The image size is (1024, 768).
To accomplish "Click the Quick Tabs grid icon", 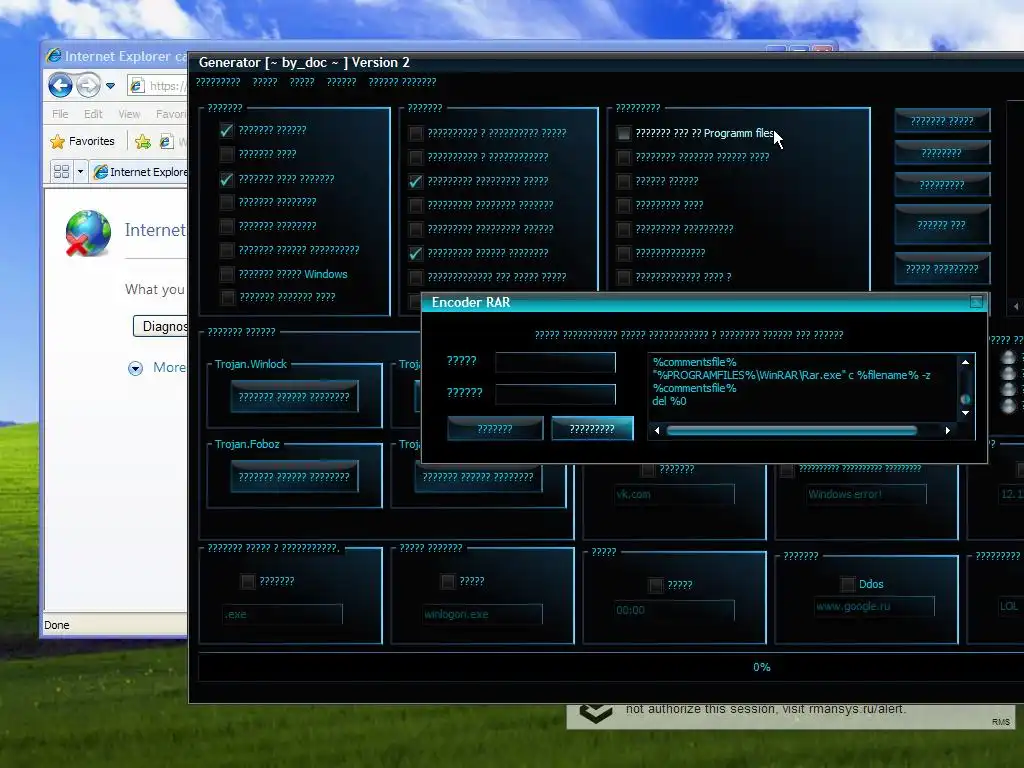I will pos(61,172).
